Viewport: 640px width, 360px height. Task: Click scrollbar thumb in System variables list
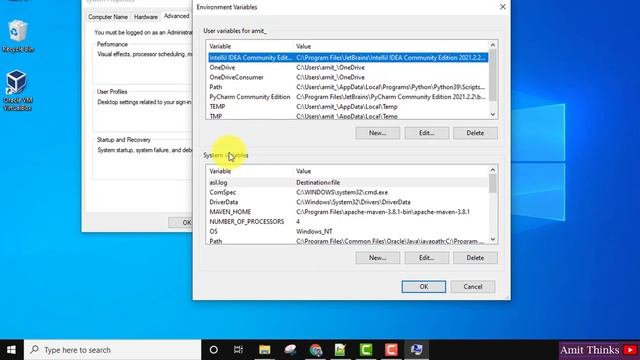pyautogui.click(x=493, y=184)
